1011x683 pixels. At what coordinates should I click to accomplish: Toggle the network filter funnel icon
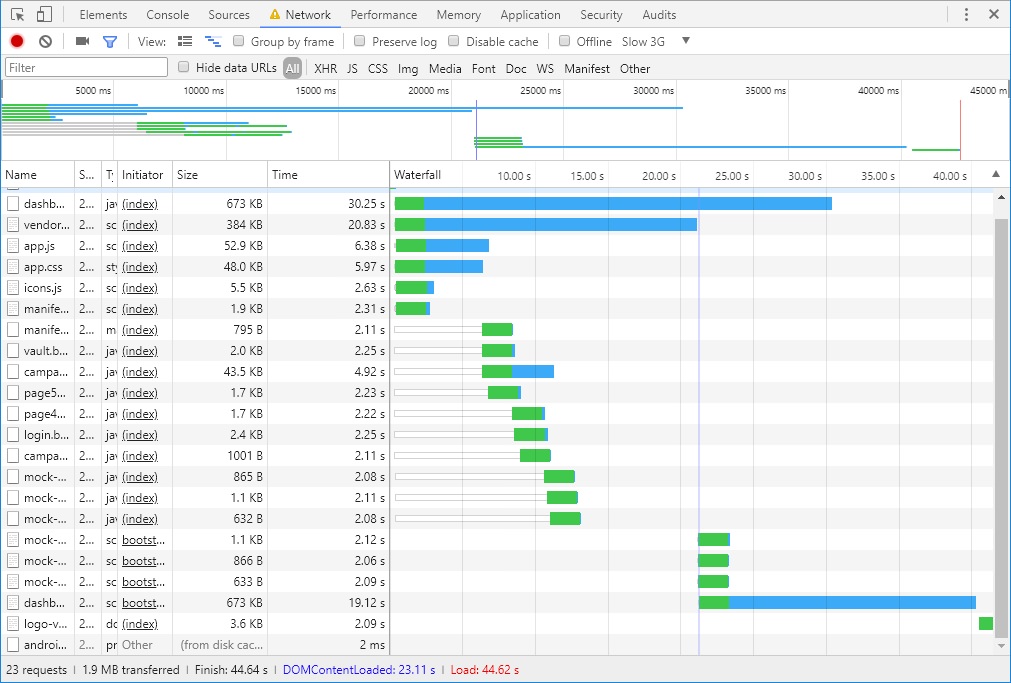pos(110,41)
